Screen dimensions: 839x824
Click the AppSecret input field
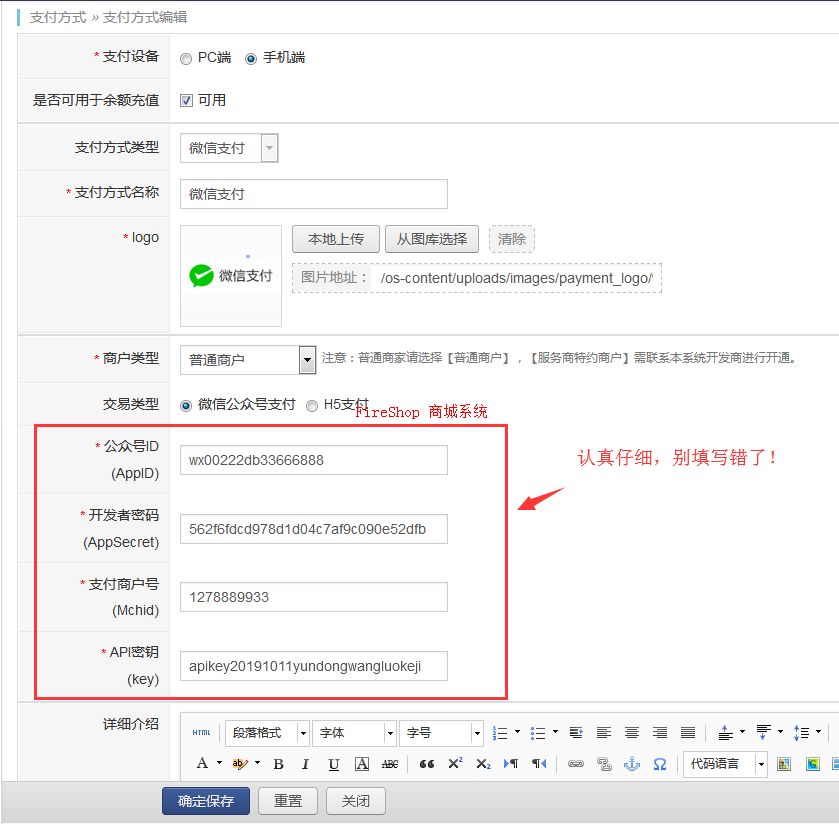[x=314, y=529]
